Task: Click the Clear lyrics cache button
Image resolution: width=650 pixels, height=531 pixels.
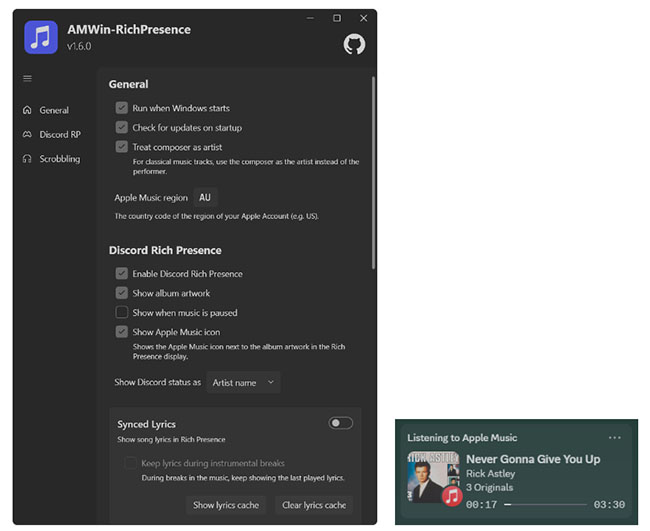Action: tap(314, 505)
